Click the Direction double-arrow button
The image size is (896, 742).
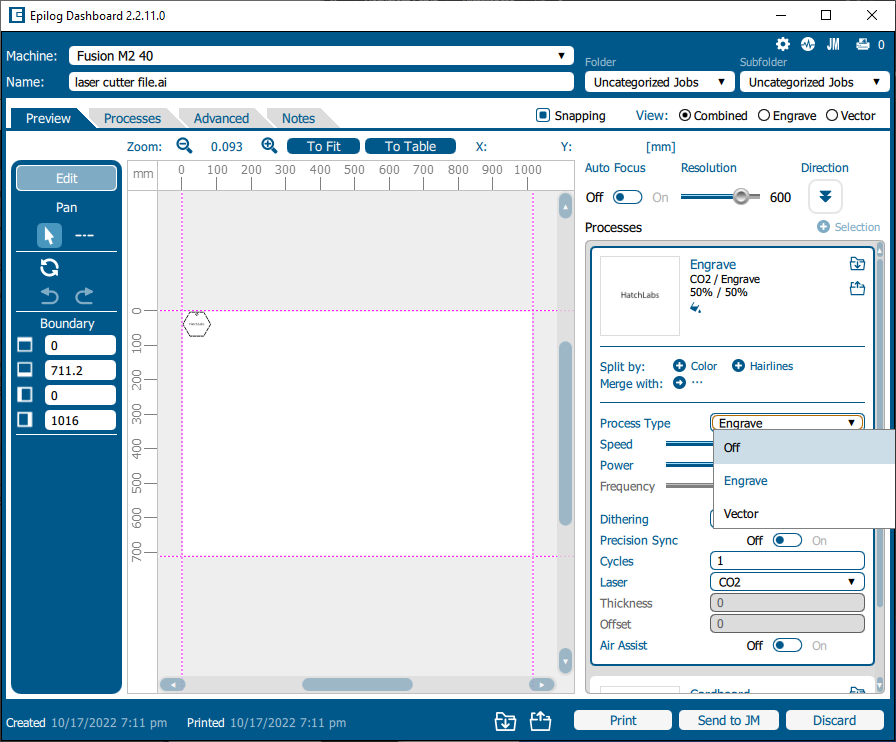pyautogui.click(x=825, y=197)
